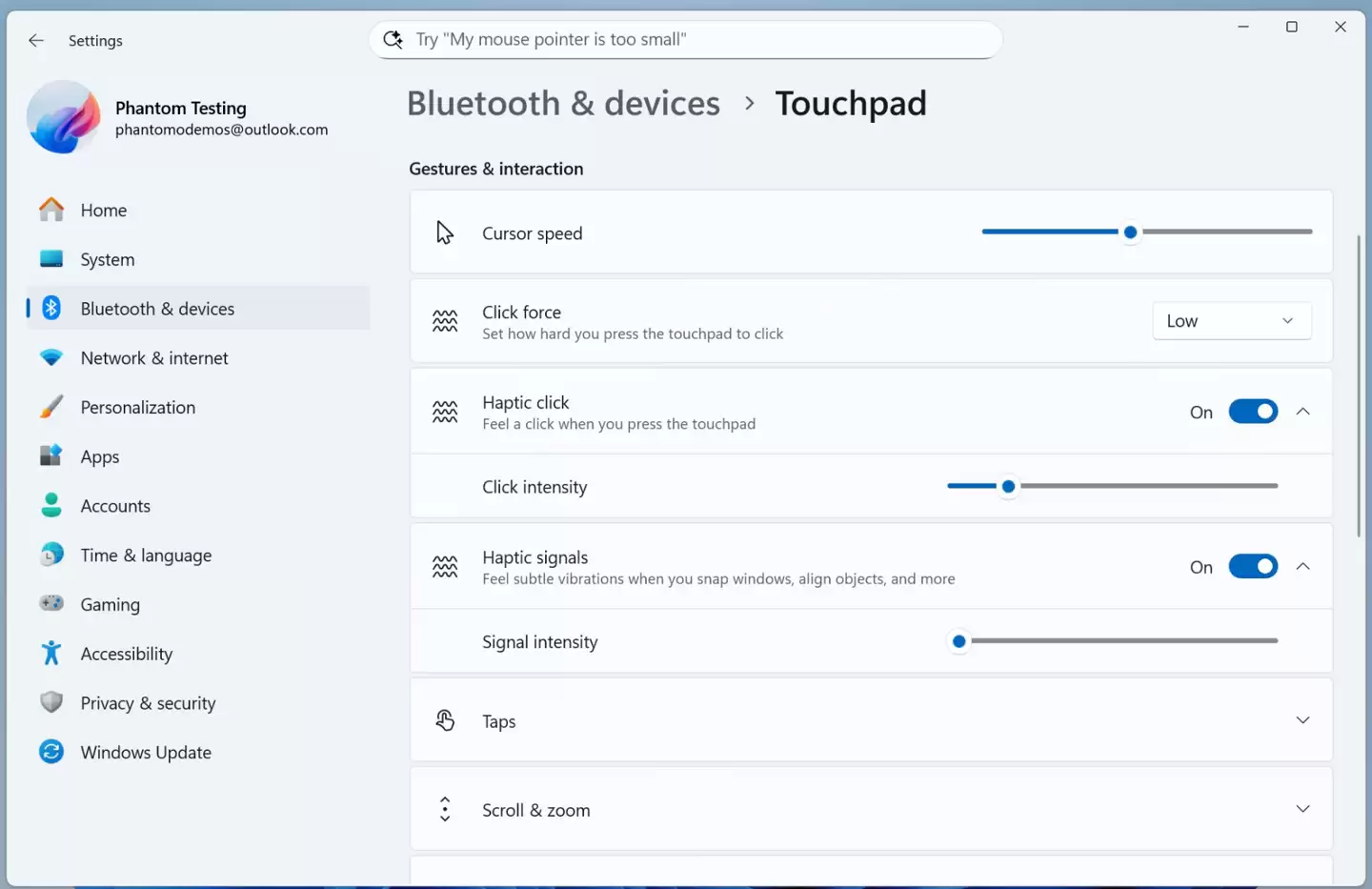This screenshot has width=1372, height=889.
Task: Click the Home house icon in sidebar
Action: (x=51, y=210)
